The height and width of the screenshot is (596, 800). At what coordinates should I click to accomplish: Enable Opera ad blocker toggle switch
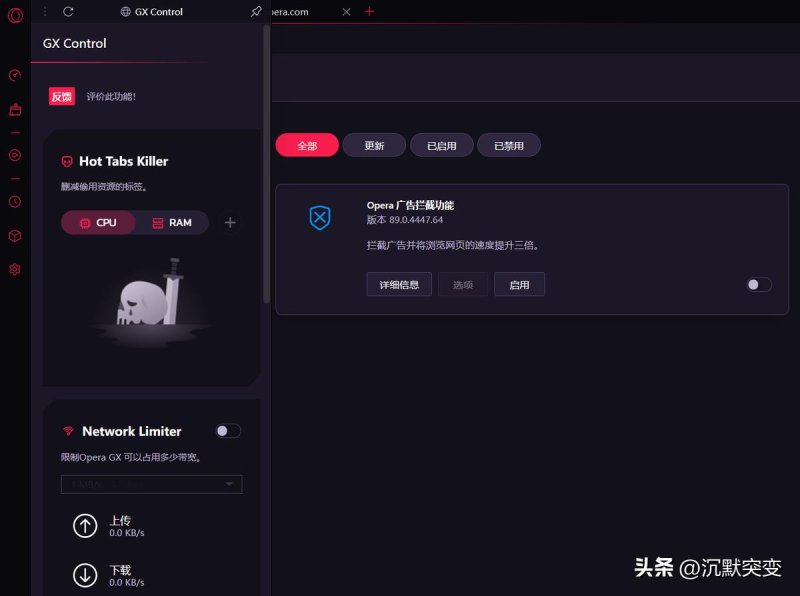(759, 285)
